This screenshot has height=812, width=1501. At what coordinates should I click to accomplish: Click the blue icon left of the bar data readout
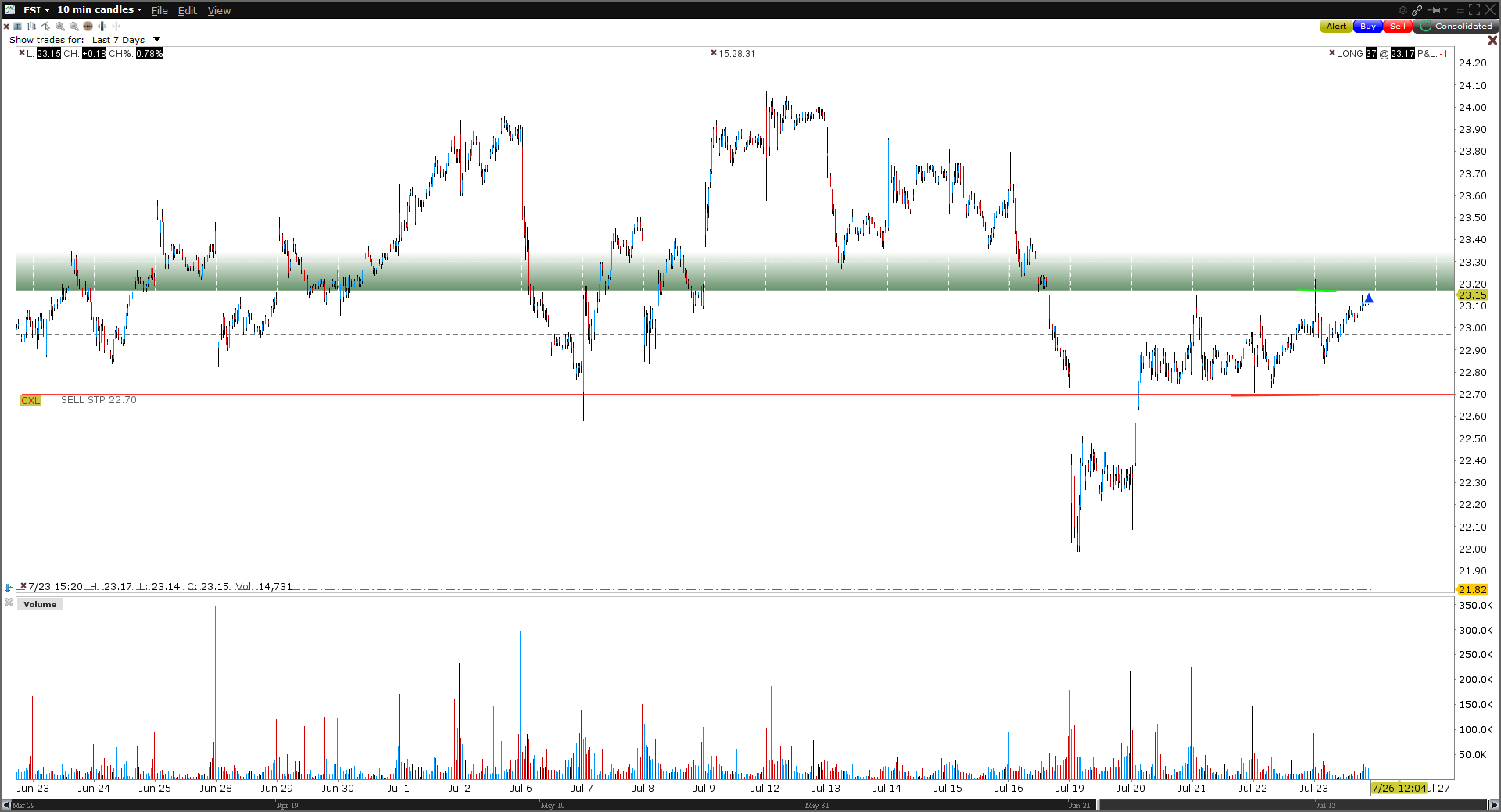tap(9, 587)
